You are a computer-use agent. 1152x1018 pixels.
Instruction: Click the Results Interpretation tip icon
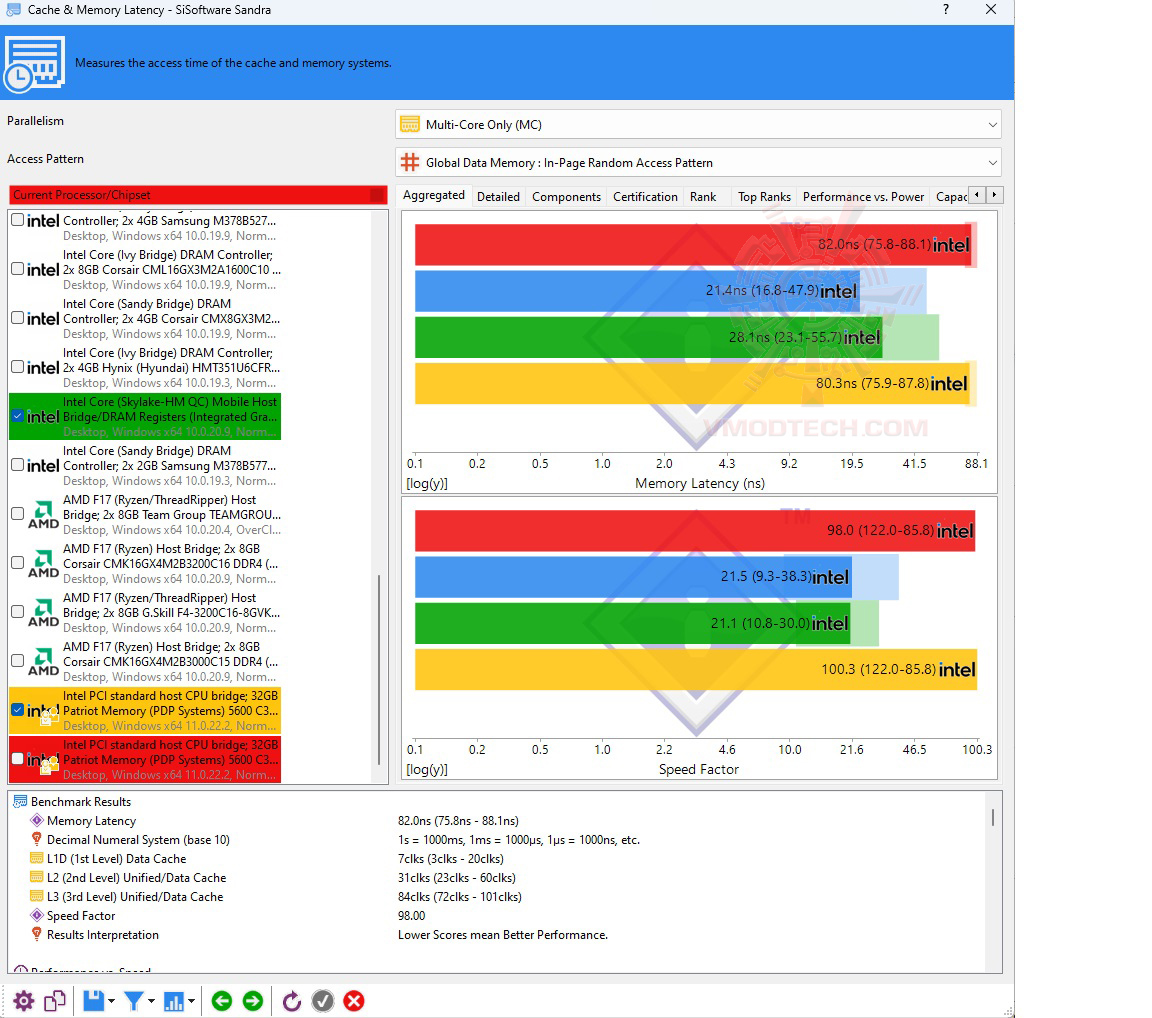tap(37, 934)
